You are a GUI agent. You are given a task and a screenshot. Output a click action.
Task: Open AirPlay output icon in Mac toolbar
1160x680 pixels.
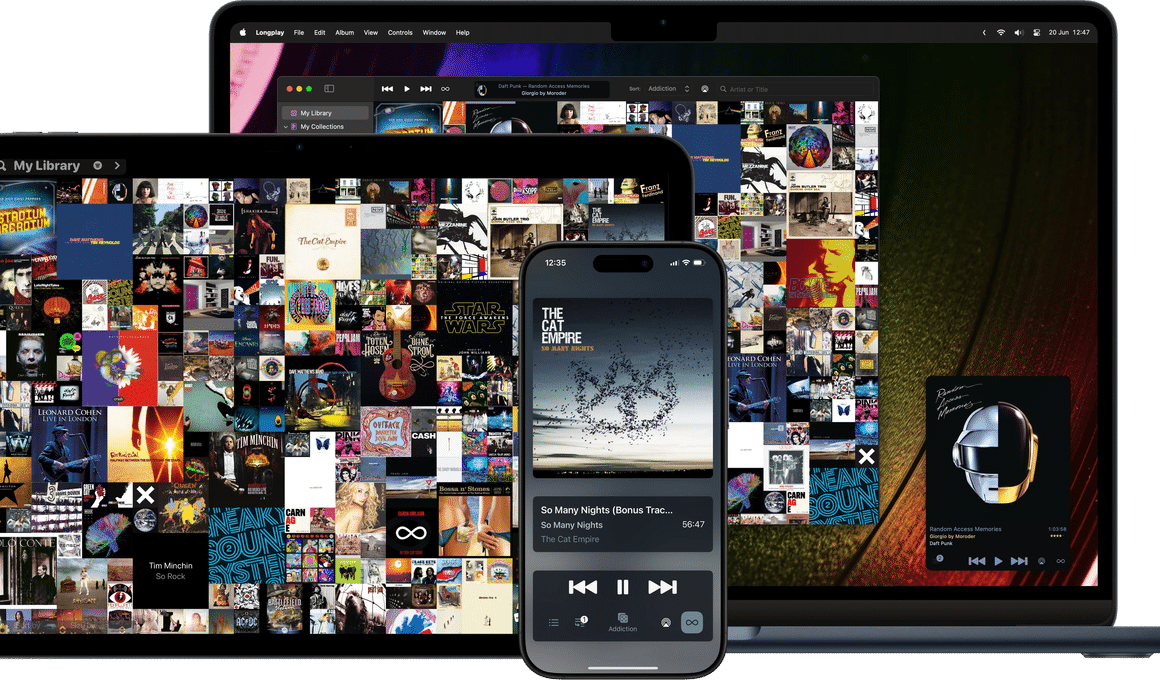pyautogui.click(x=705, y=89)
